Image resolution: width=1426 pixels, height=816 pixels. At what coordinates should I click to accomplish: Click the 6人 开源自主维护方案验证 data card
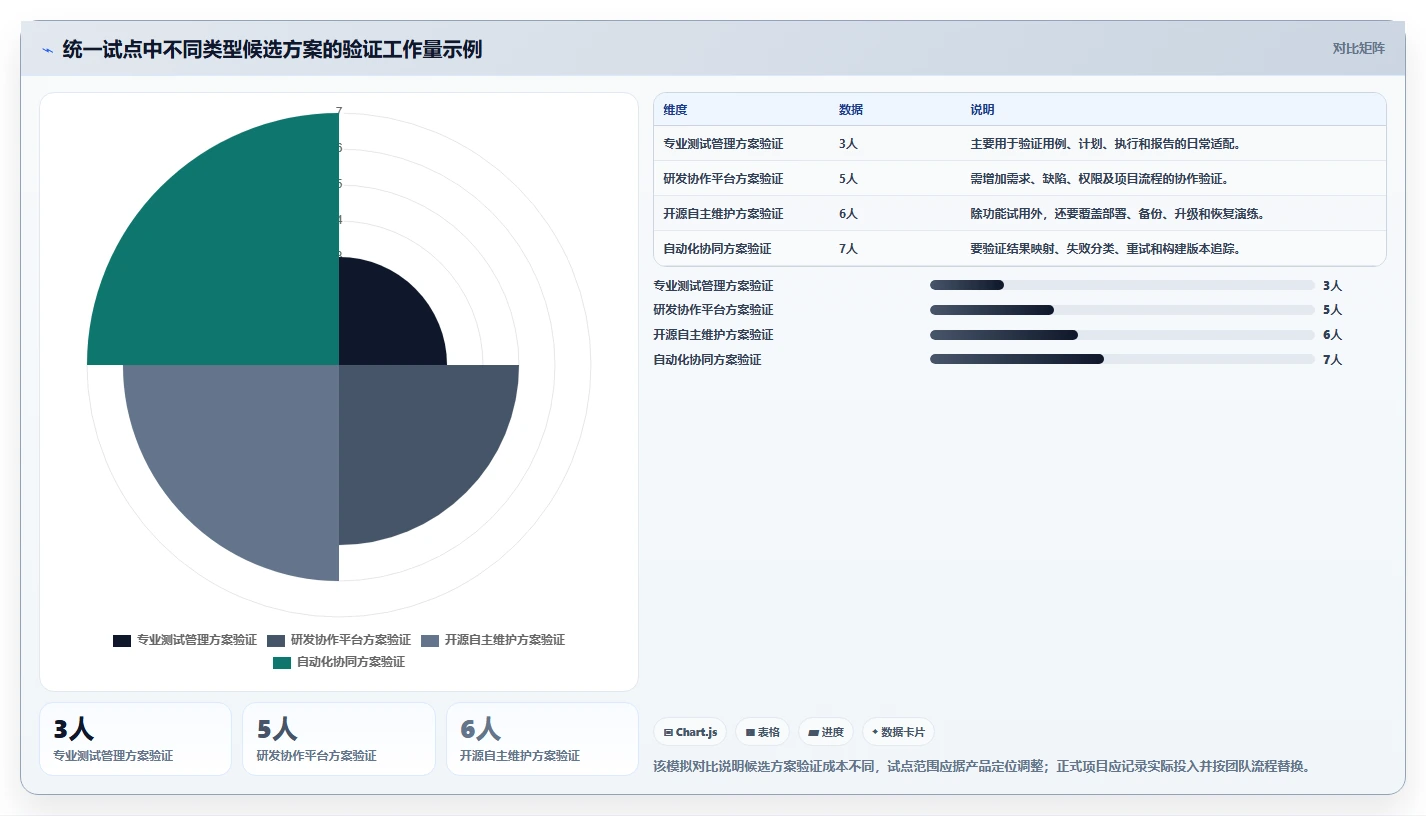pyautogui.click(x=542, y=739)
